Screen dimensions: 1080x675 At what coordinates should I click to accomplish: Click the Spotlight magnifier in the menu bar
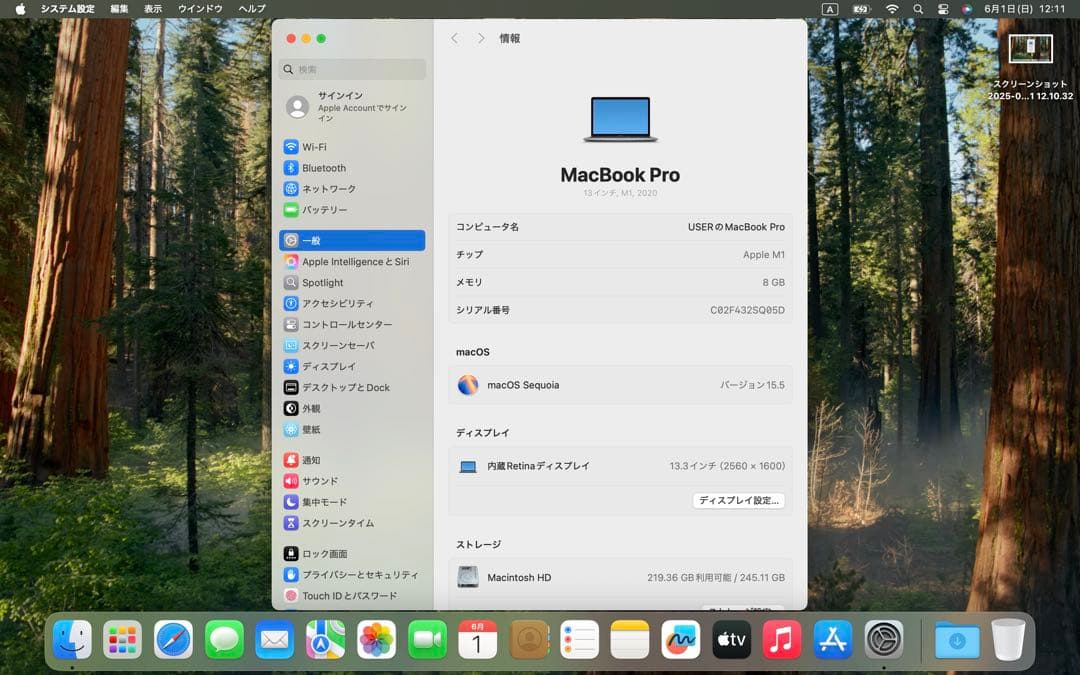click(916, 10)
